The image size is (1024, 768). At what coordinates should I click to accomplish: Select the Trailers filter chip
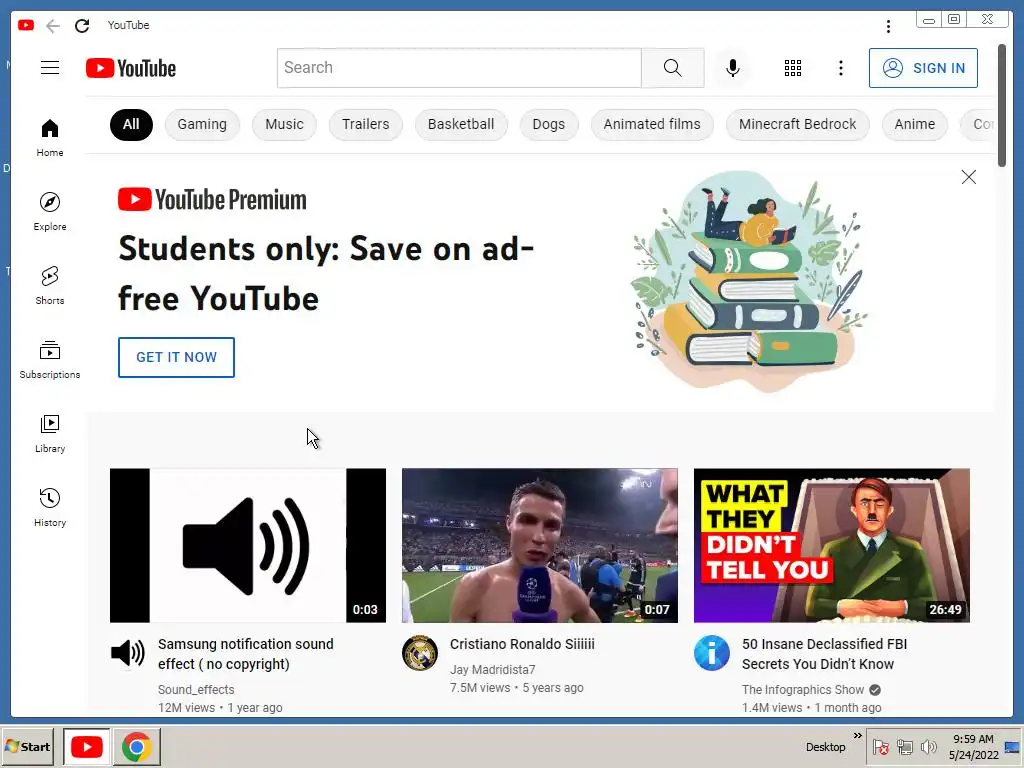tap(366, 125)
